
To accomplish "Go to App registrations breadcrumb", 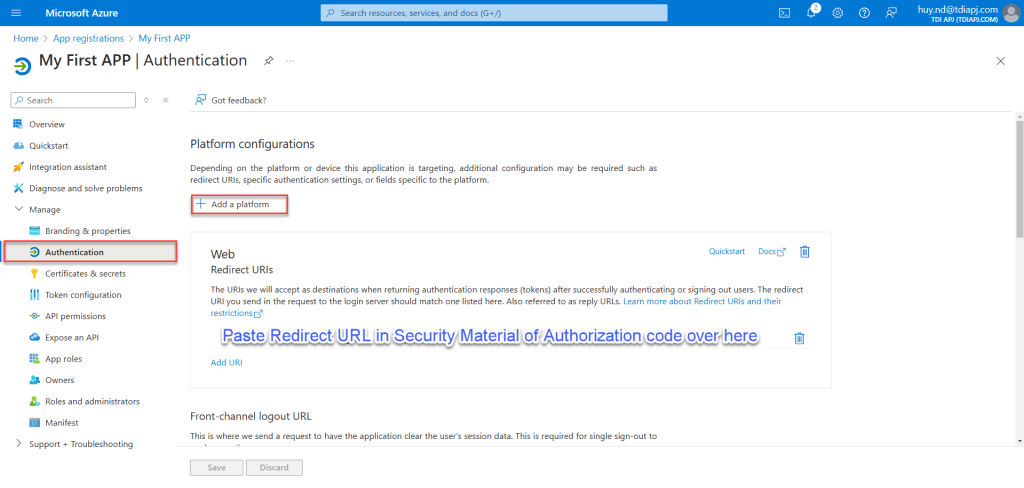I will click(90, 38).
